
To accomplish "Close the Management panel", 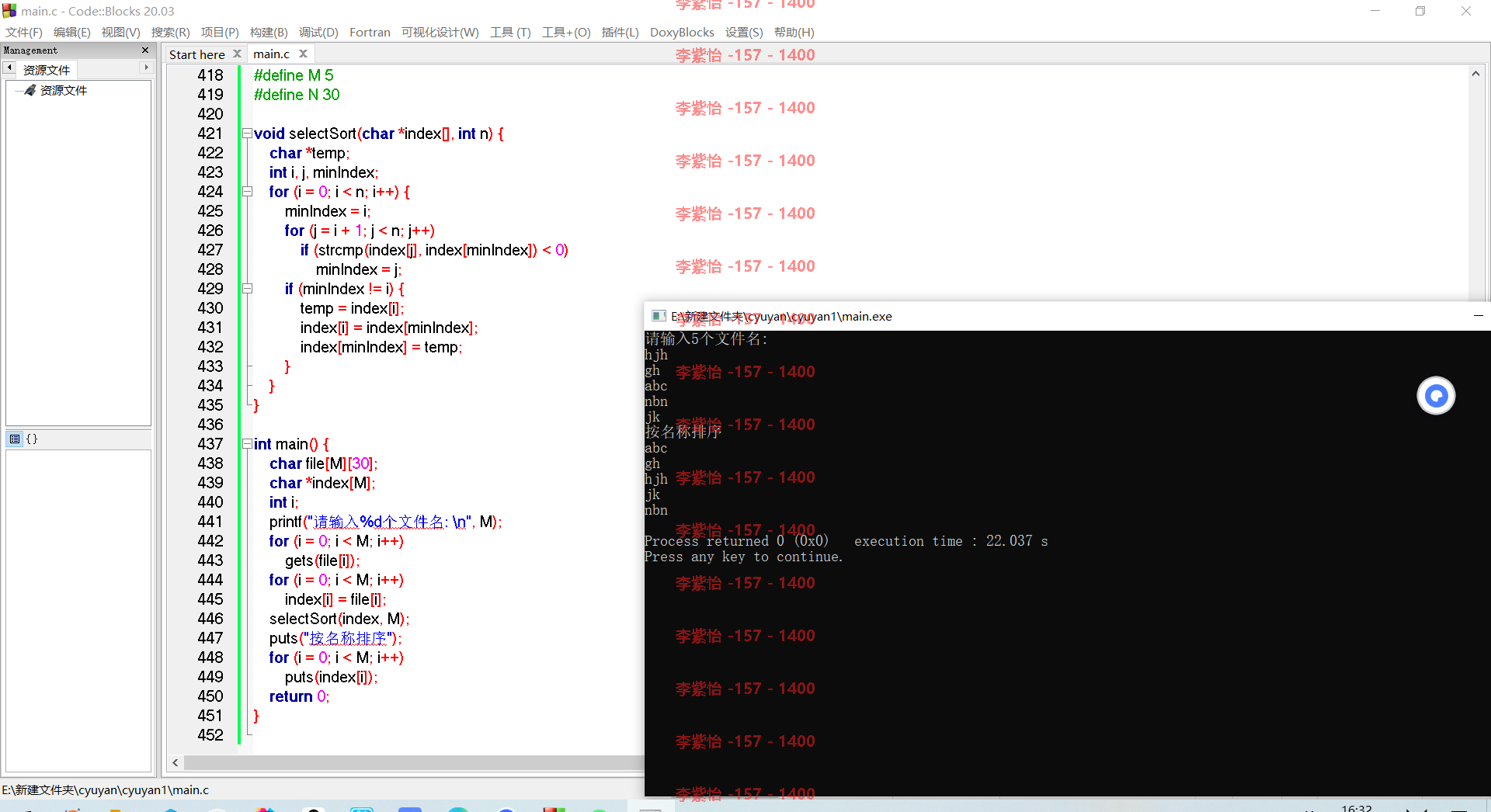I will (x=145, y=50).
